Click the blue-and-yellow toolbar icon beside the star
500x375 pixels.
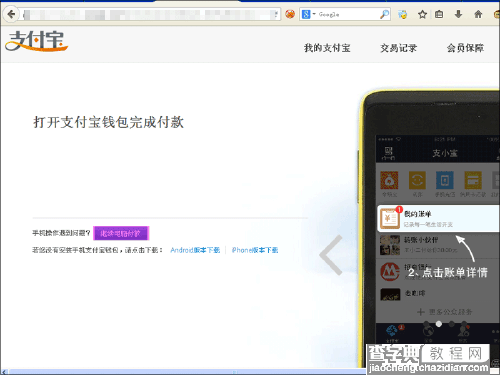click(403, 14)
